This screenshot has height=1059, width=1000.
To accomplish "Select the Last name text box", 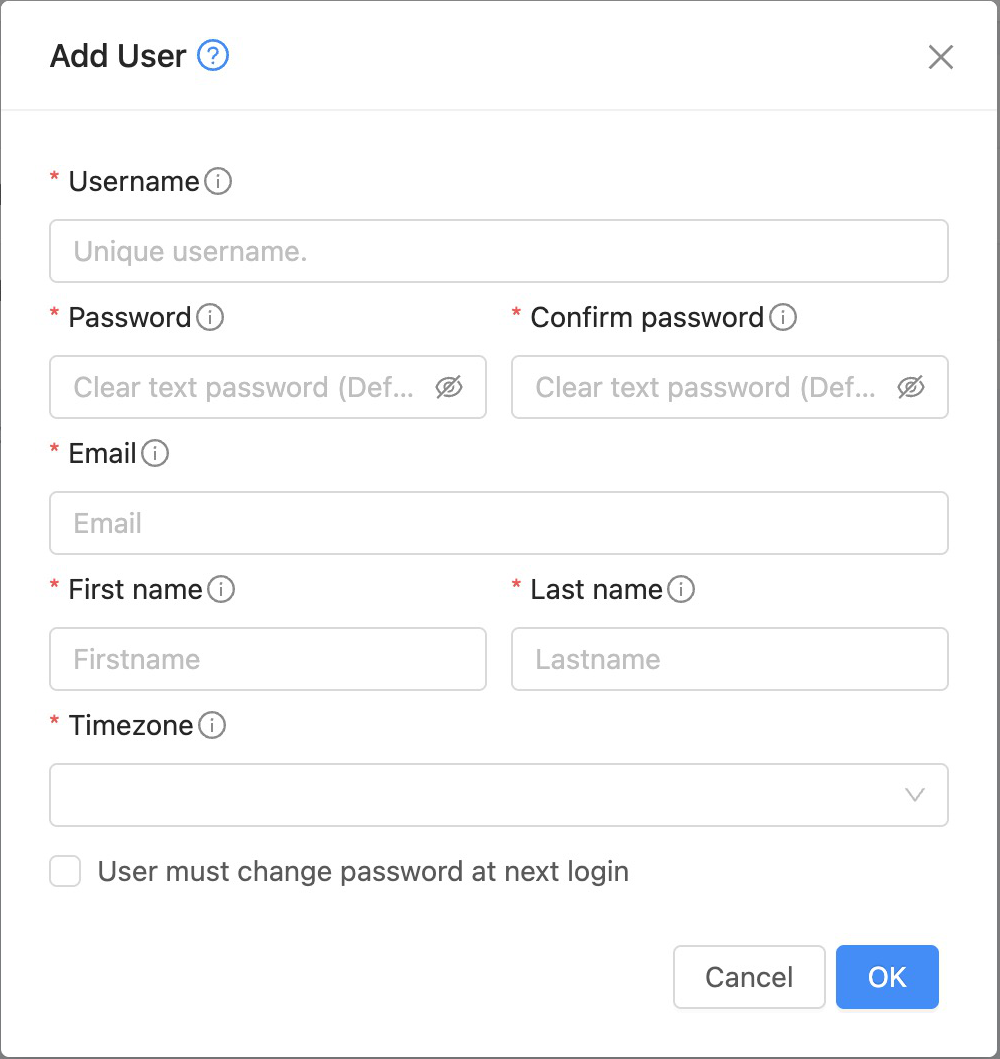I will coord(729,659).
